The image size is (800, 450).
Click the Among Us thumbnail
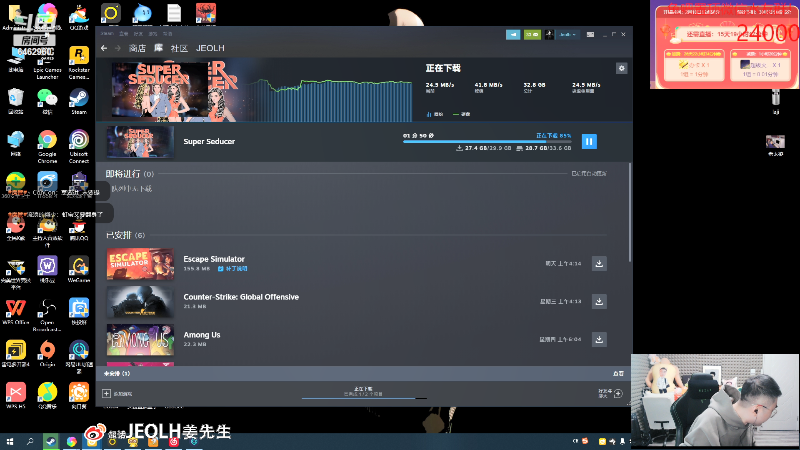[140, 339]
